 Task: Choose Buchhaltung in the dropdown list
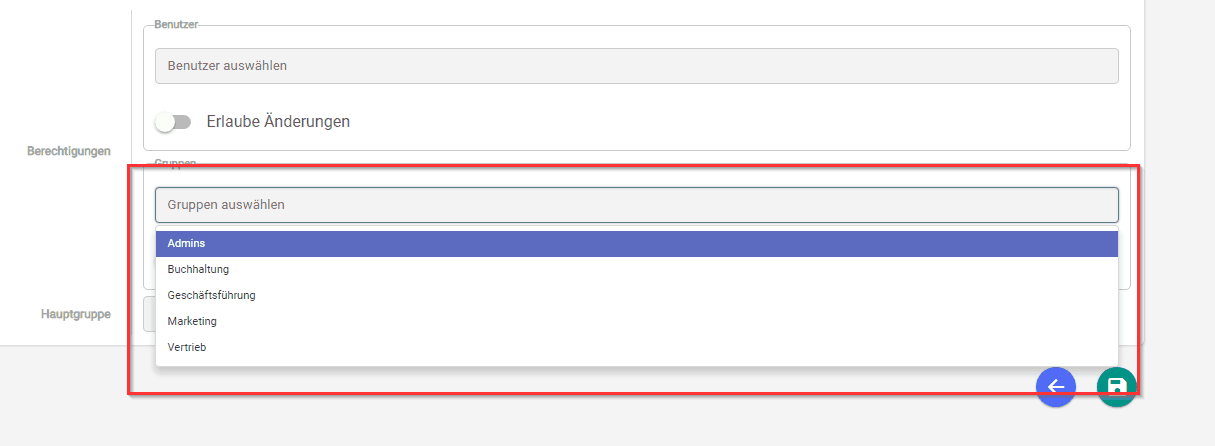pyautogui.click(x=637, y=270)
